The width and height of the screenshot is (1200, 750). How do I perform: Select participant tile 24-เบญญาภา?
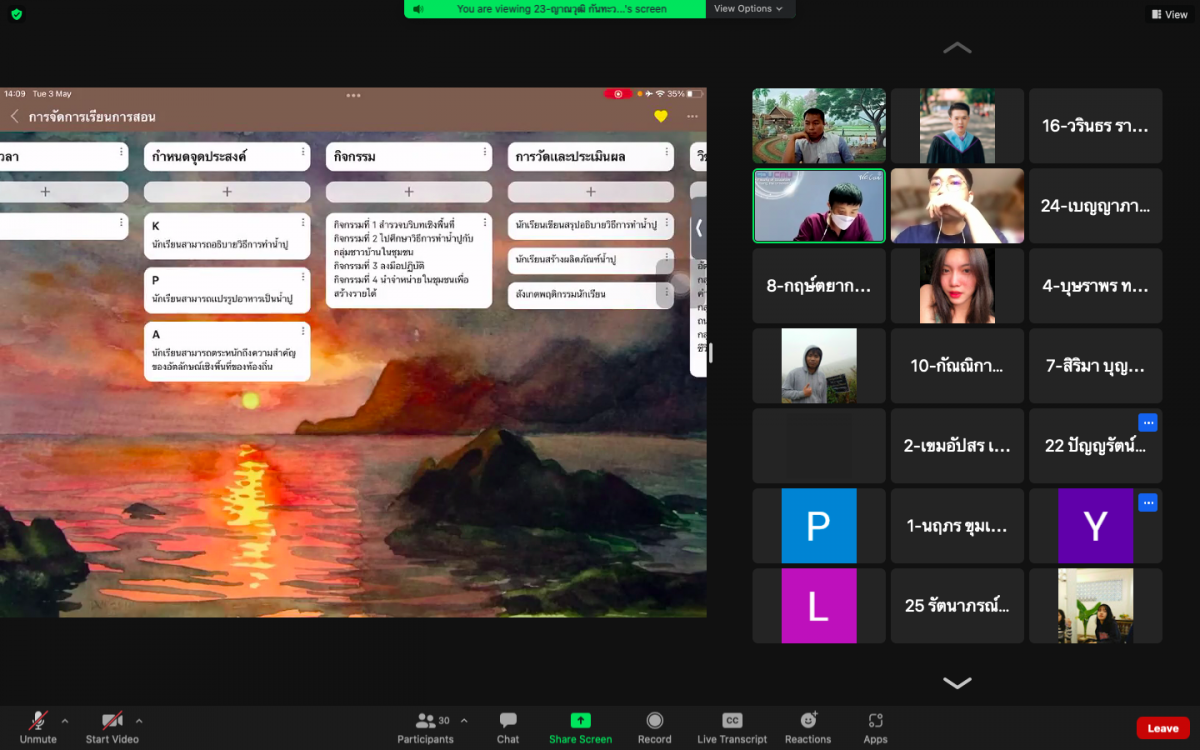point(1095,206)
